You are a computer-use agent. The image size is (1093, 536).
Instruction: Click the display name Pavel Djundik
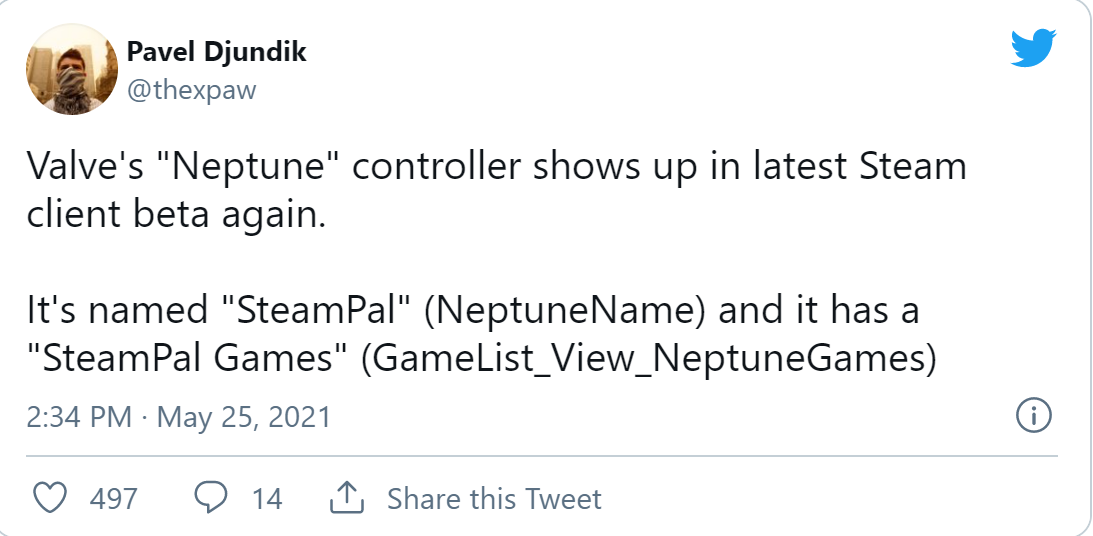[216, 52]
